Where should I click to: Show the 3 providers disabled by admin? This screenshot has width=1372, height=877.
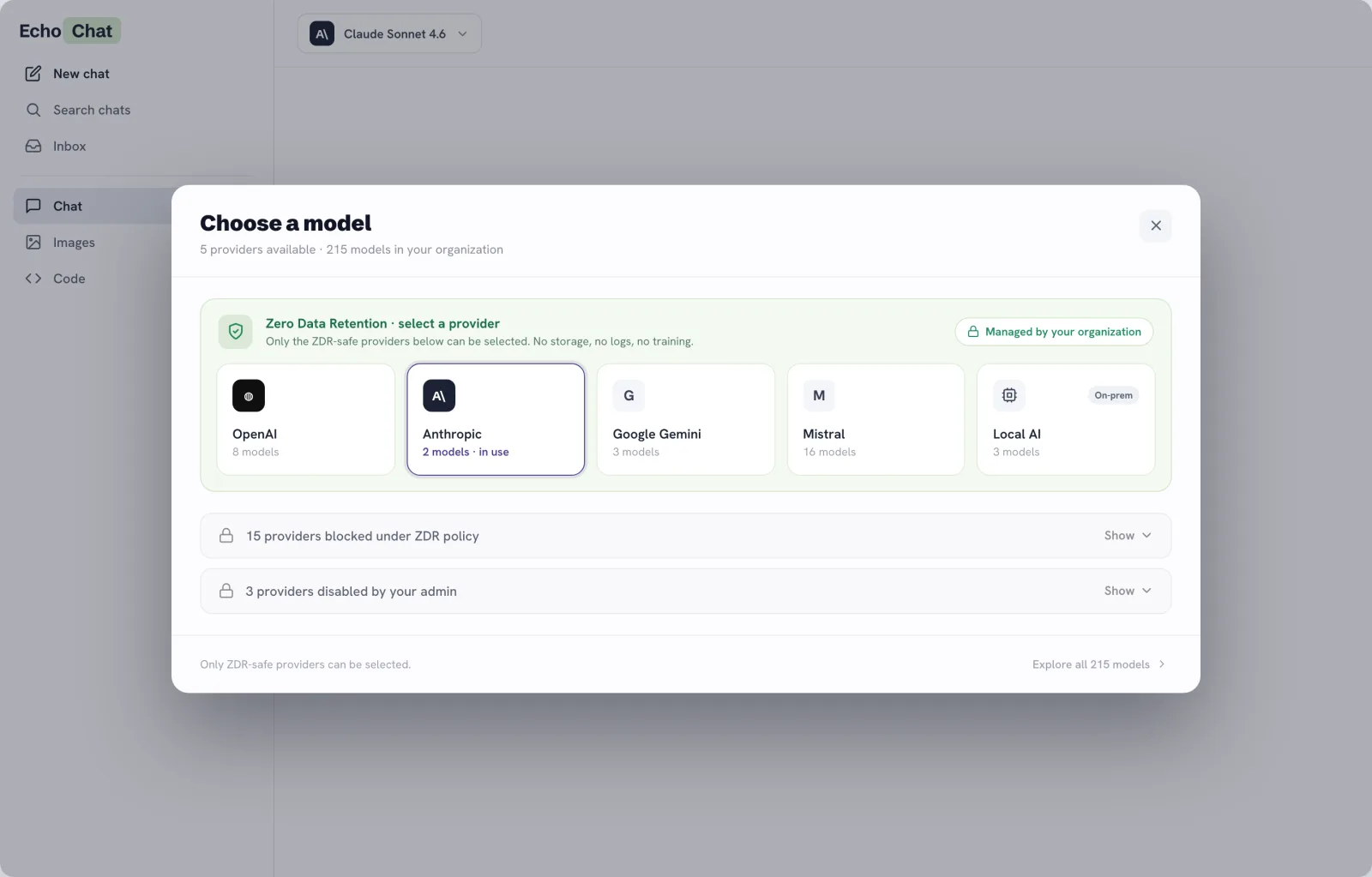click(1128, 592)
